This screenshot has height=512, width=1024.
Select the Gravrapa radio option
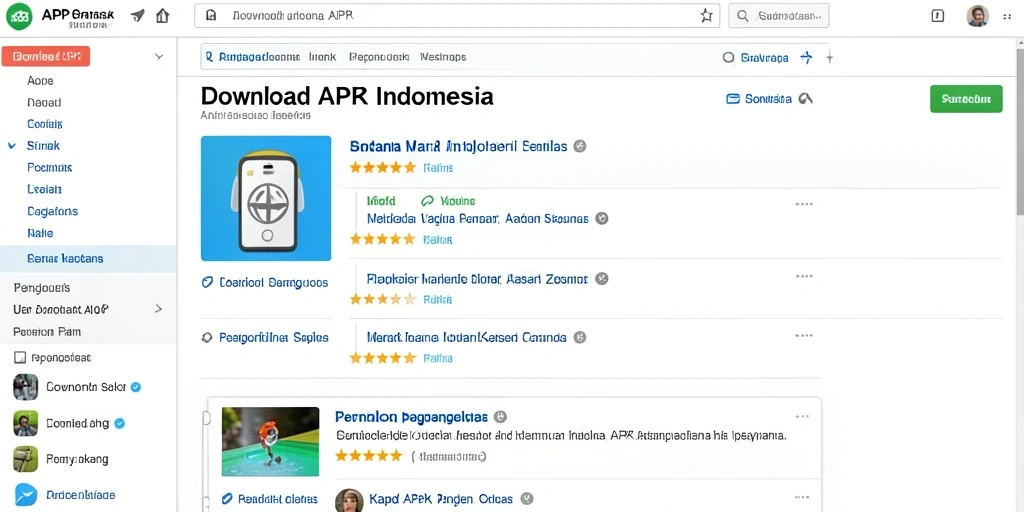pyautogui.click(x=729, y=57)
